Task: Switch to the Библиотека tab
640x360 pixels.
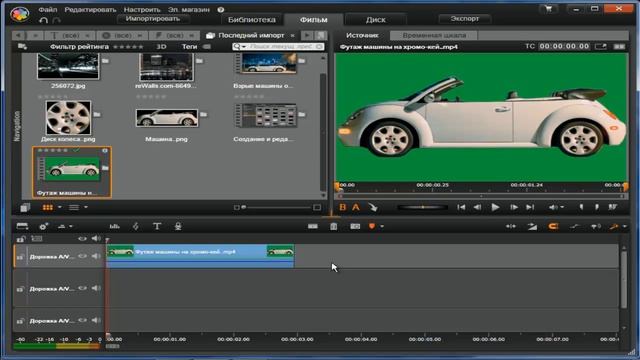Action: pyautogui.click(x=251, y=20)
